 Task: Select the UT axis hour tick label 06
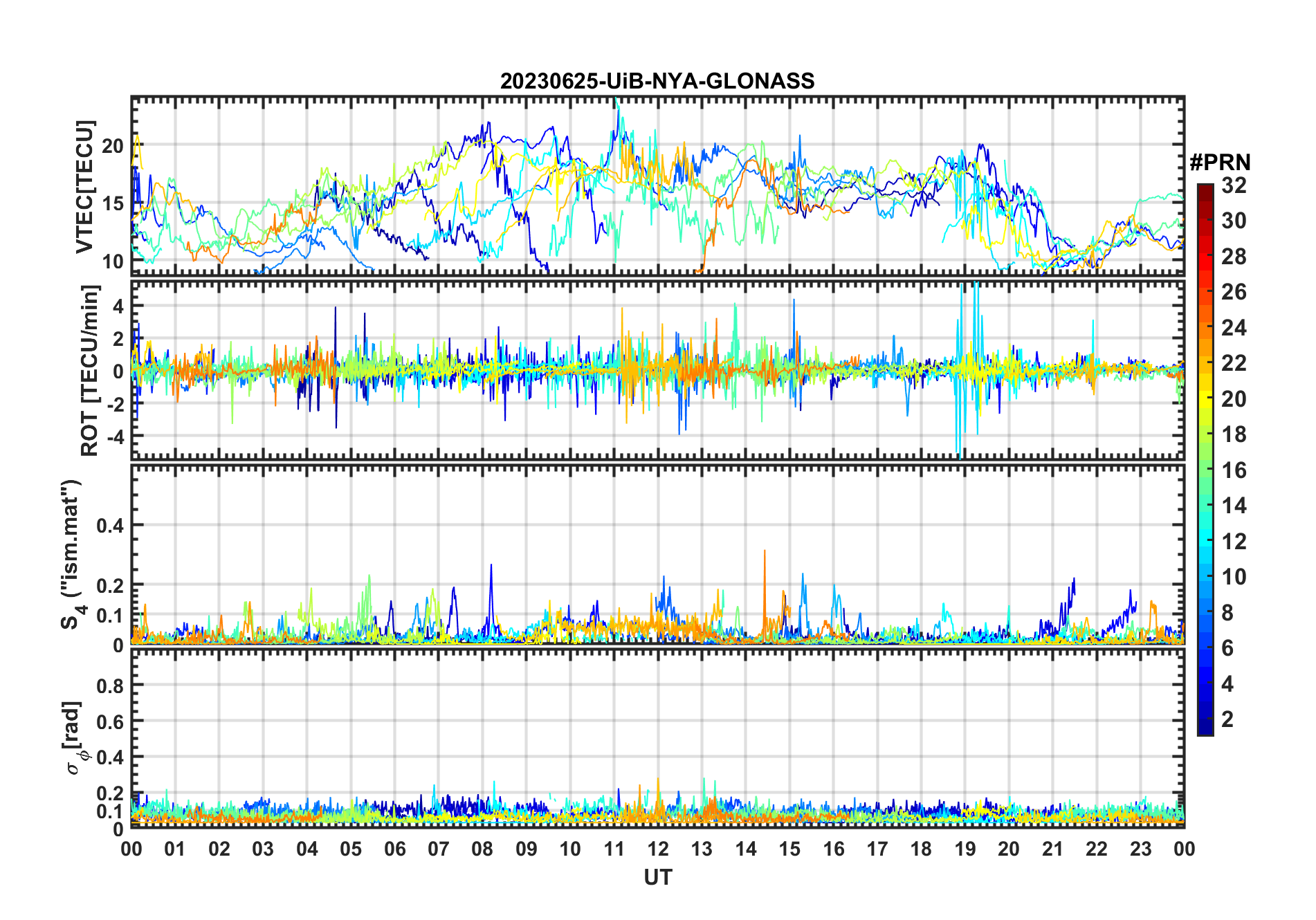point(395,849)
